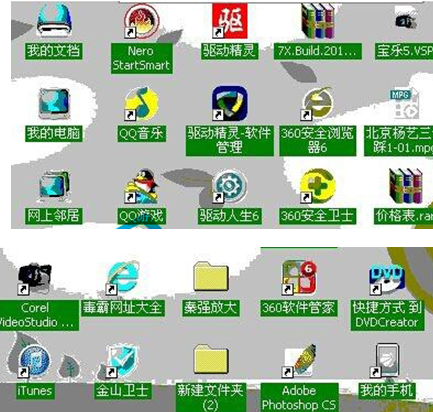Viewport: 433px width, 412px height.
Task: Open the 秦强放大 folder icon
Action: click(x=211, y=276)
